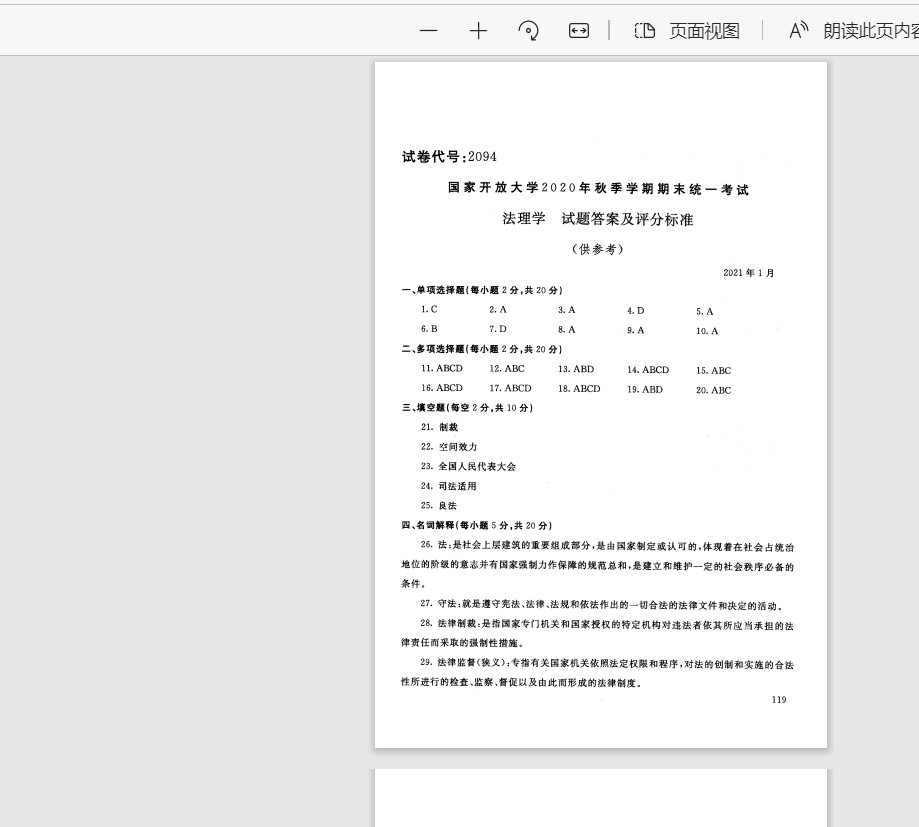
Task: Click answer 22. 空间效力
Action: [x=449, y=447]
